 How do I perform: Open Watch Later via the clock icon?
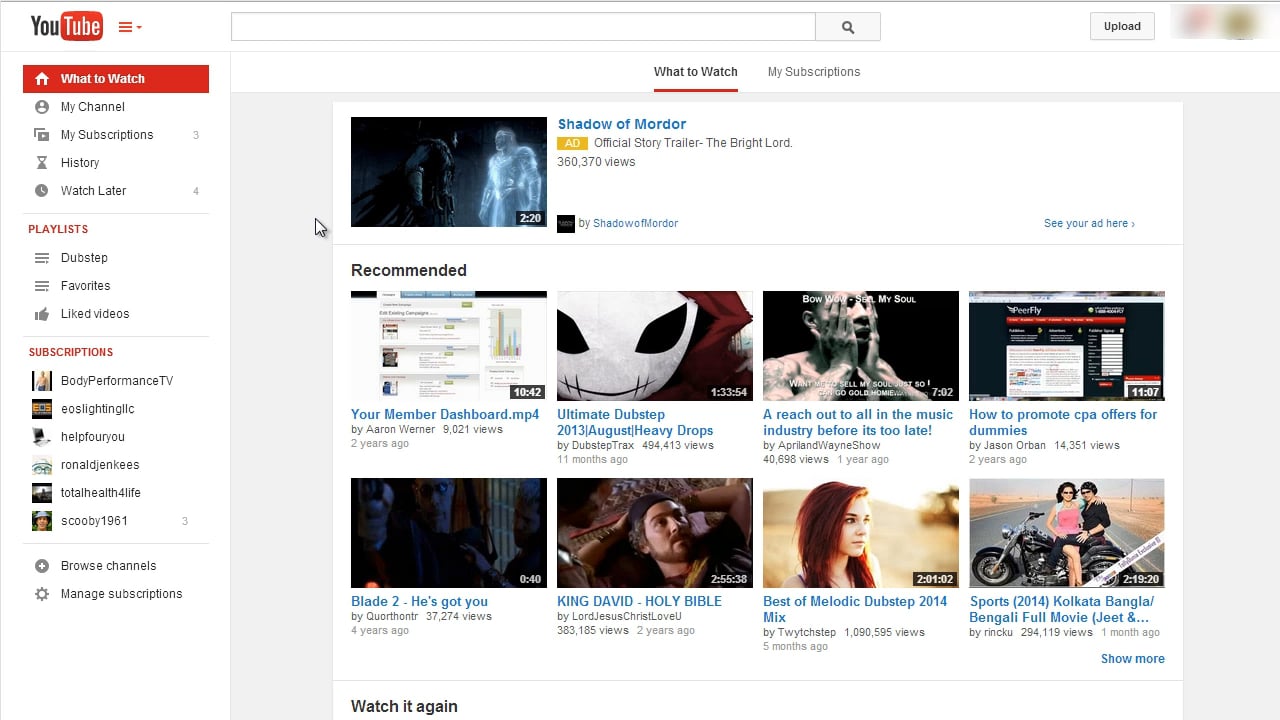[x=41, y=190]
